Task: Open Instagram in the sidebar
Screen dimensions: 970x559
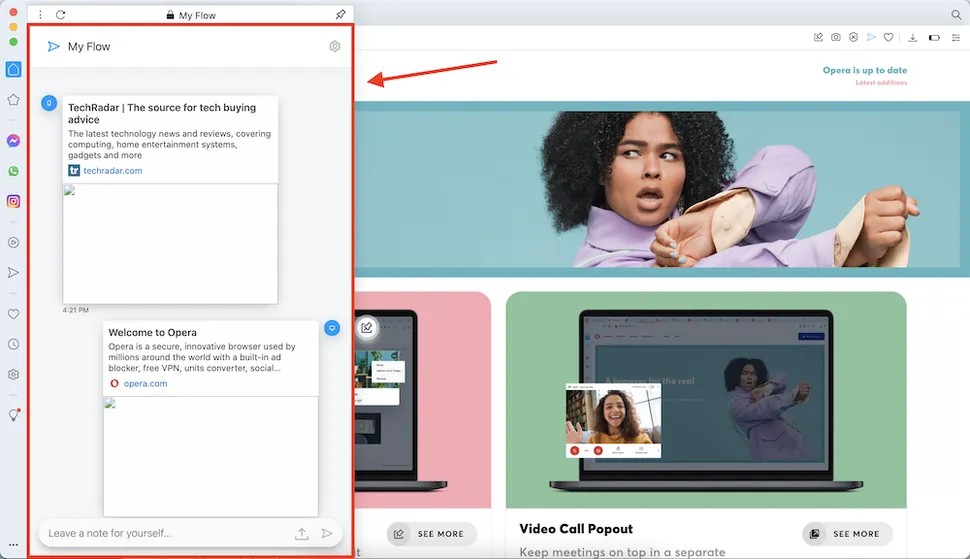Action: click(x=14, y=201)
